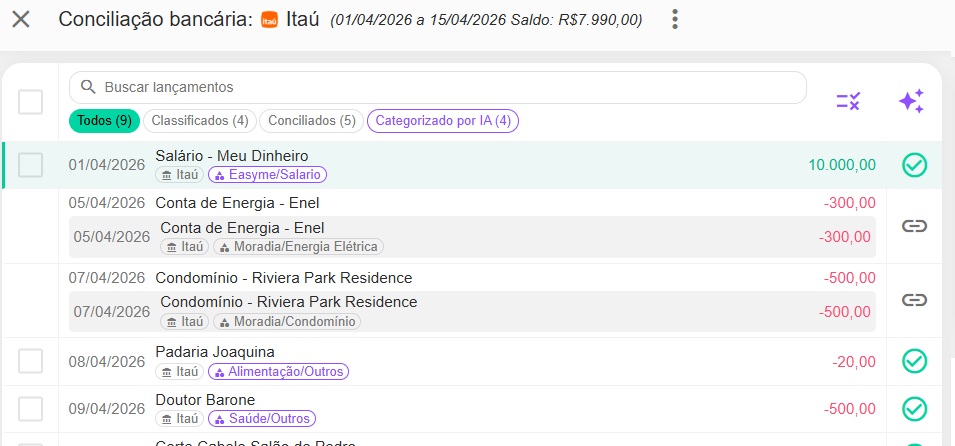Click the clear selection checklist icon
This screenshot has height=446, width=955.
[848, 101]
